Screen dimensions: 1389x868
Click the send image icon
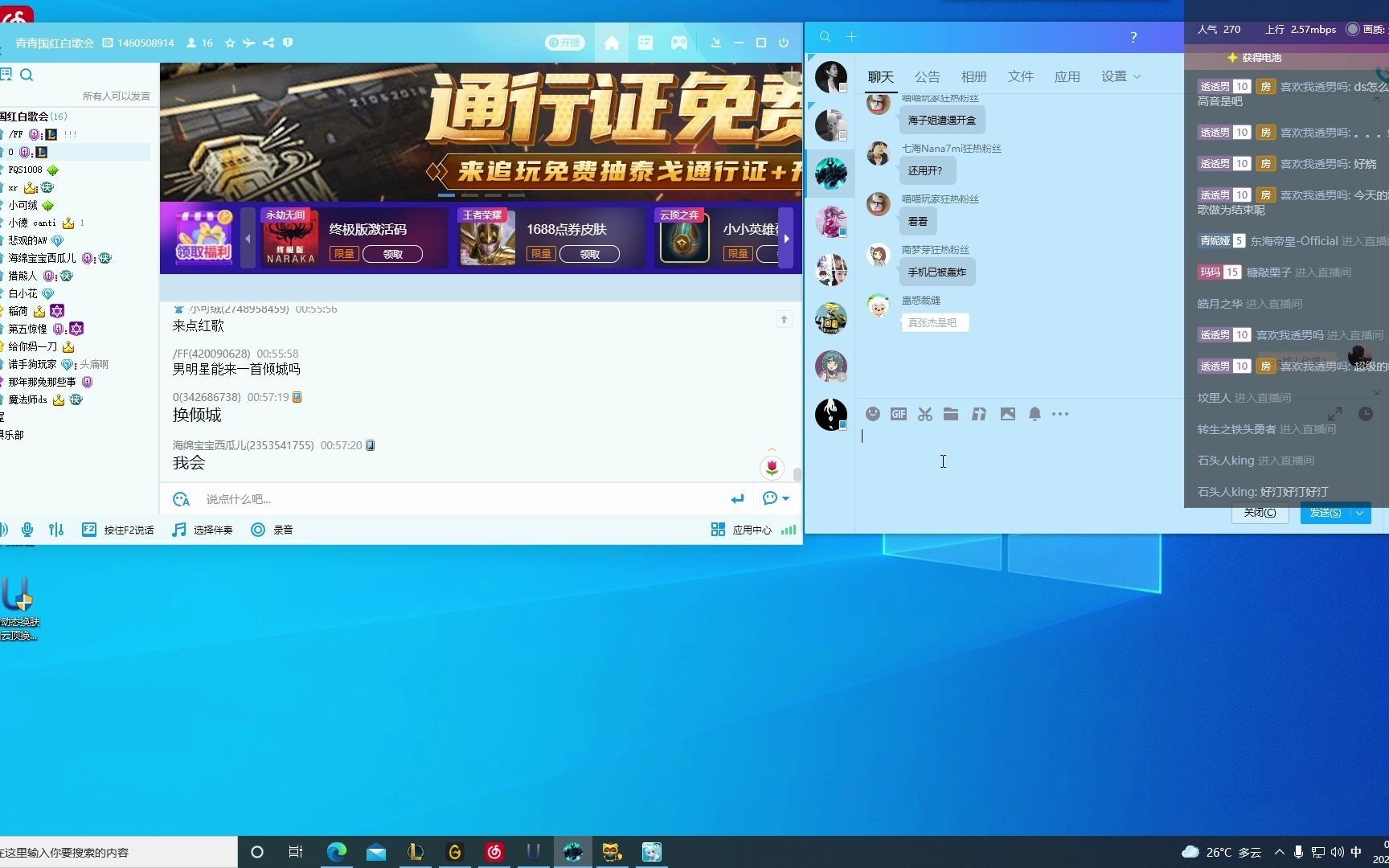(1007, 414)
